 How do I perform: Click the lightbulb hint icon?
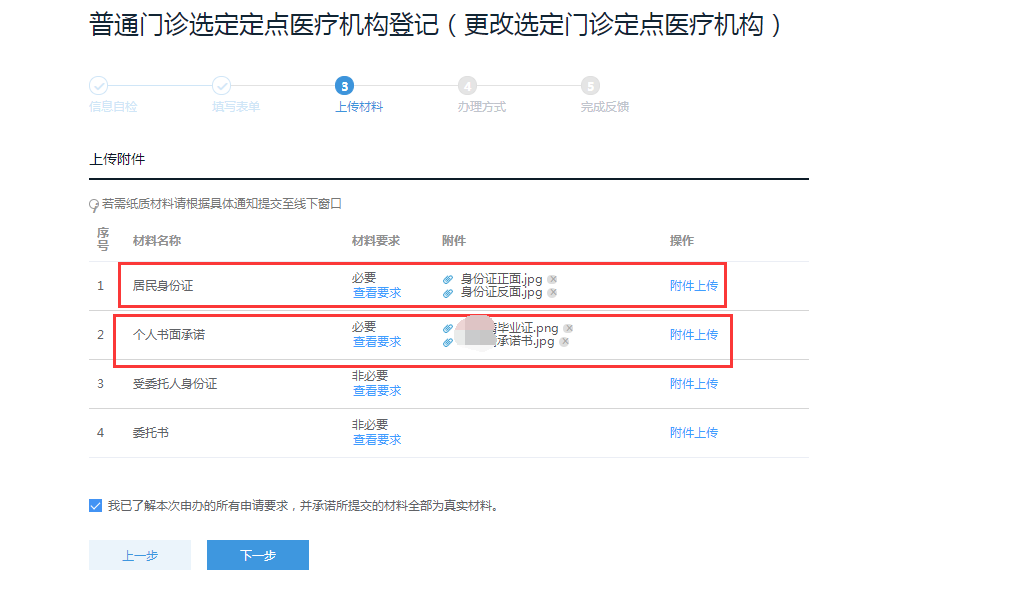click(x=94, y=205)
